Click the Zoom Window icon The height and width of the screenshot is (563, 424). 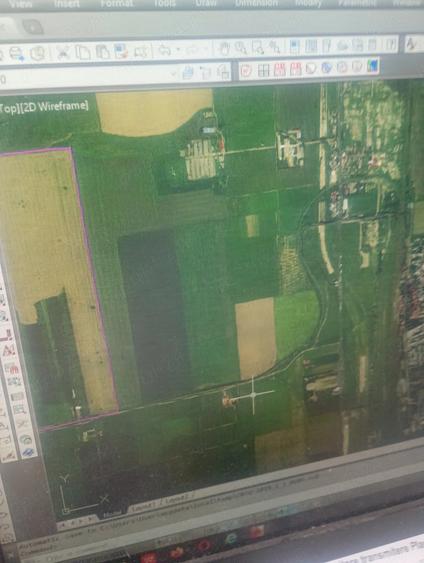257,47
